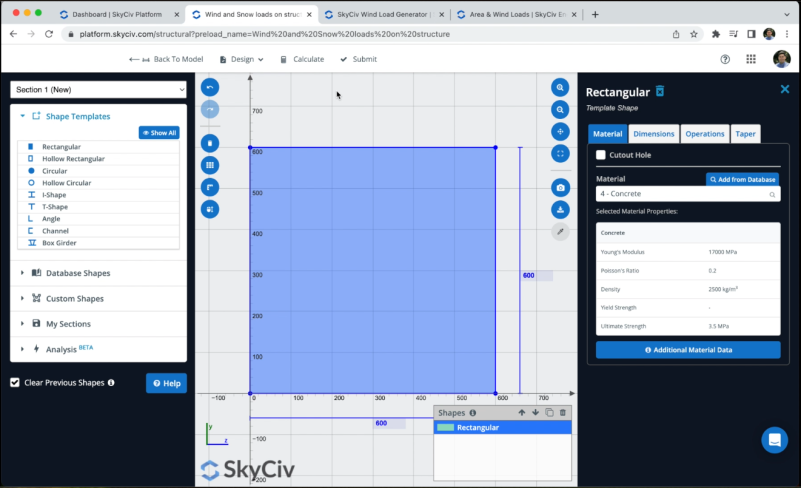Click the fit-to-screen icon
This screenshot has height=488, width=801.
click(x=560, y=153)
